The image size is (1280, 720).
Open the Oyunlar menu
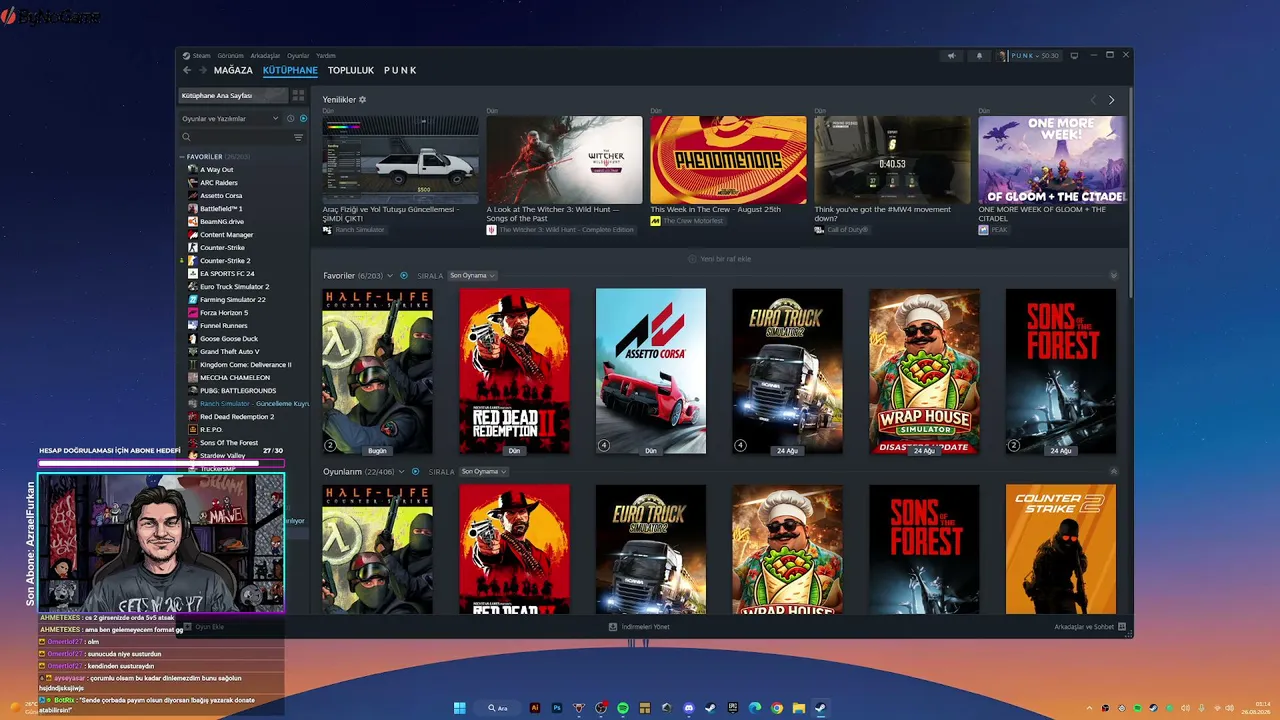(x=298, y=55)
